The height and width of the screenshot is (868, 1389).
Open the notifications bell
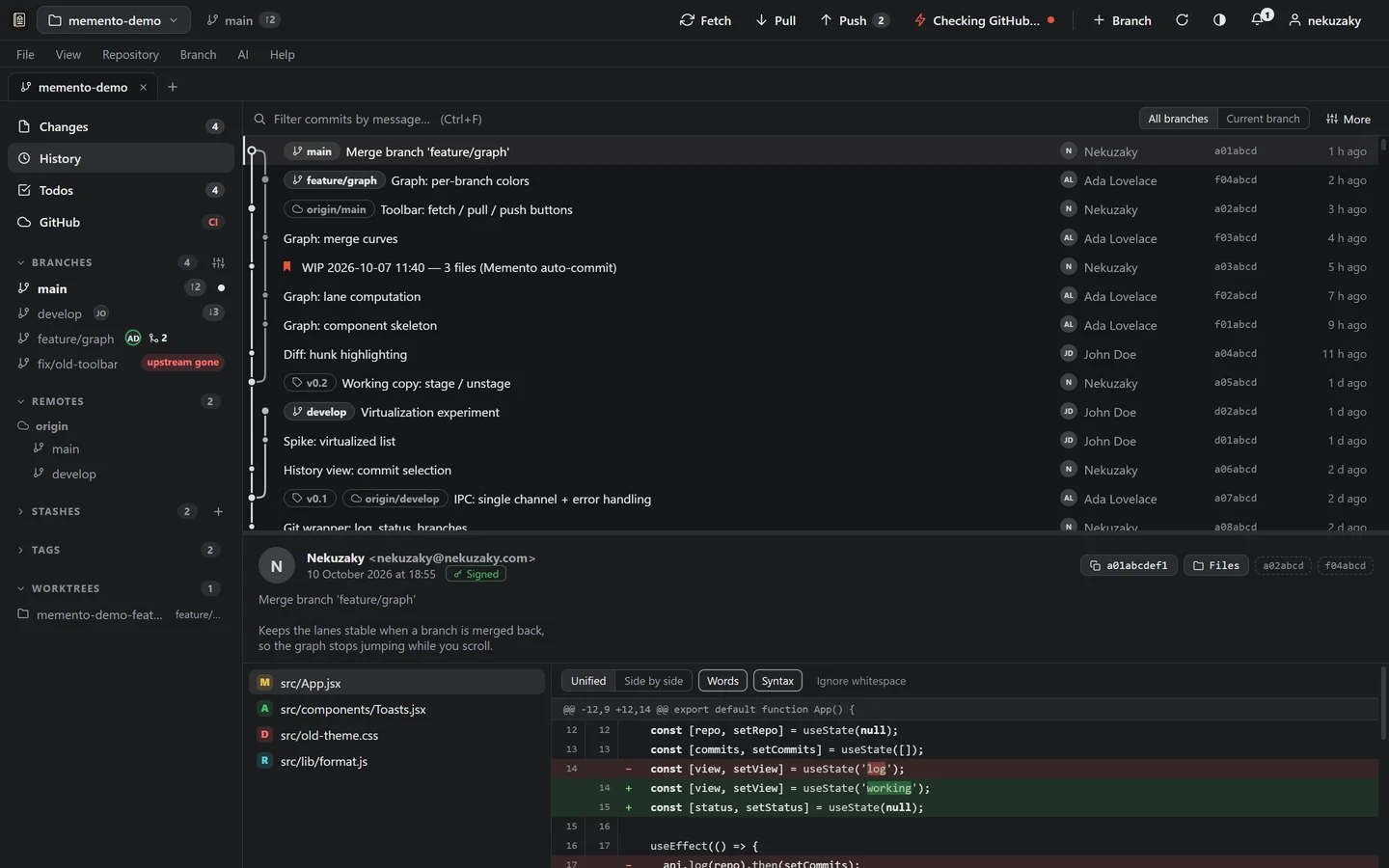(x=1258, y=19)
